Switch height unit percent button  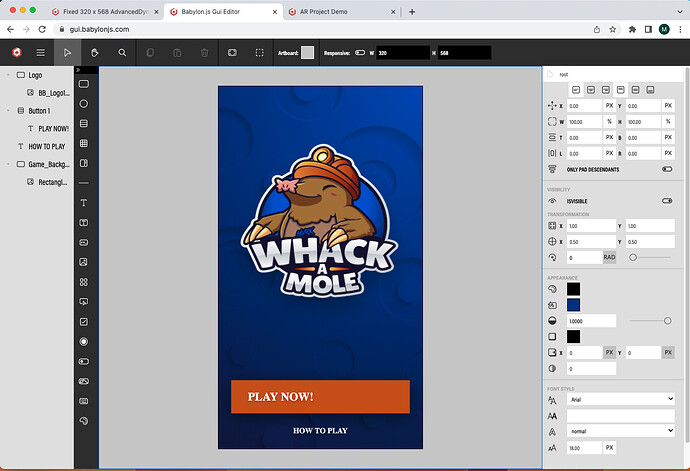coord(668,121)
